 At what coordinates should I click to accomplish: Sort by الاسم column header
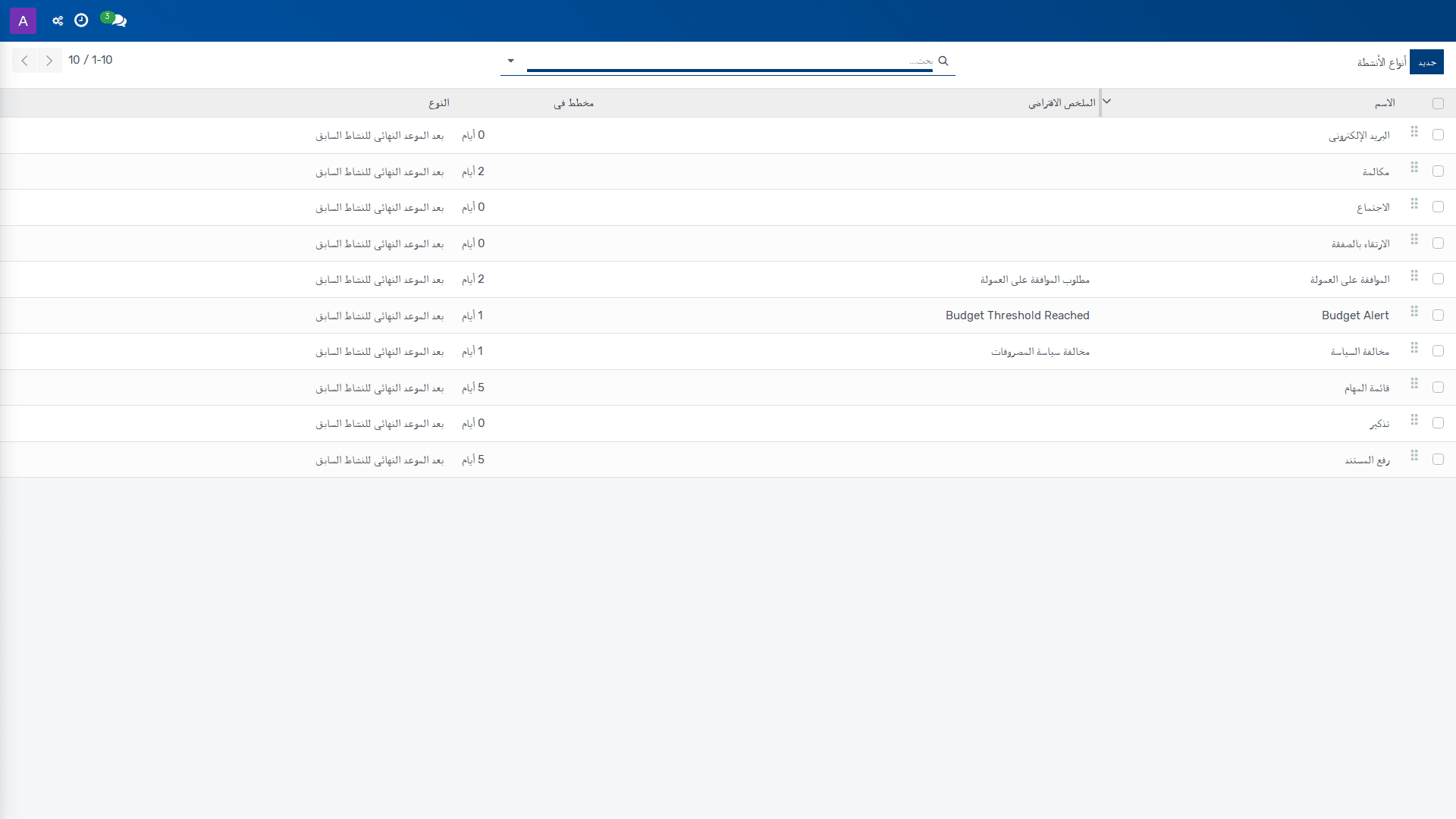[x=1385, y=103]
